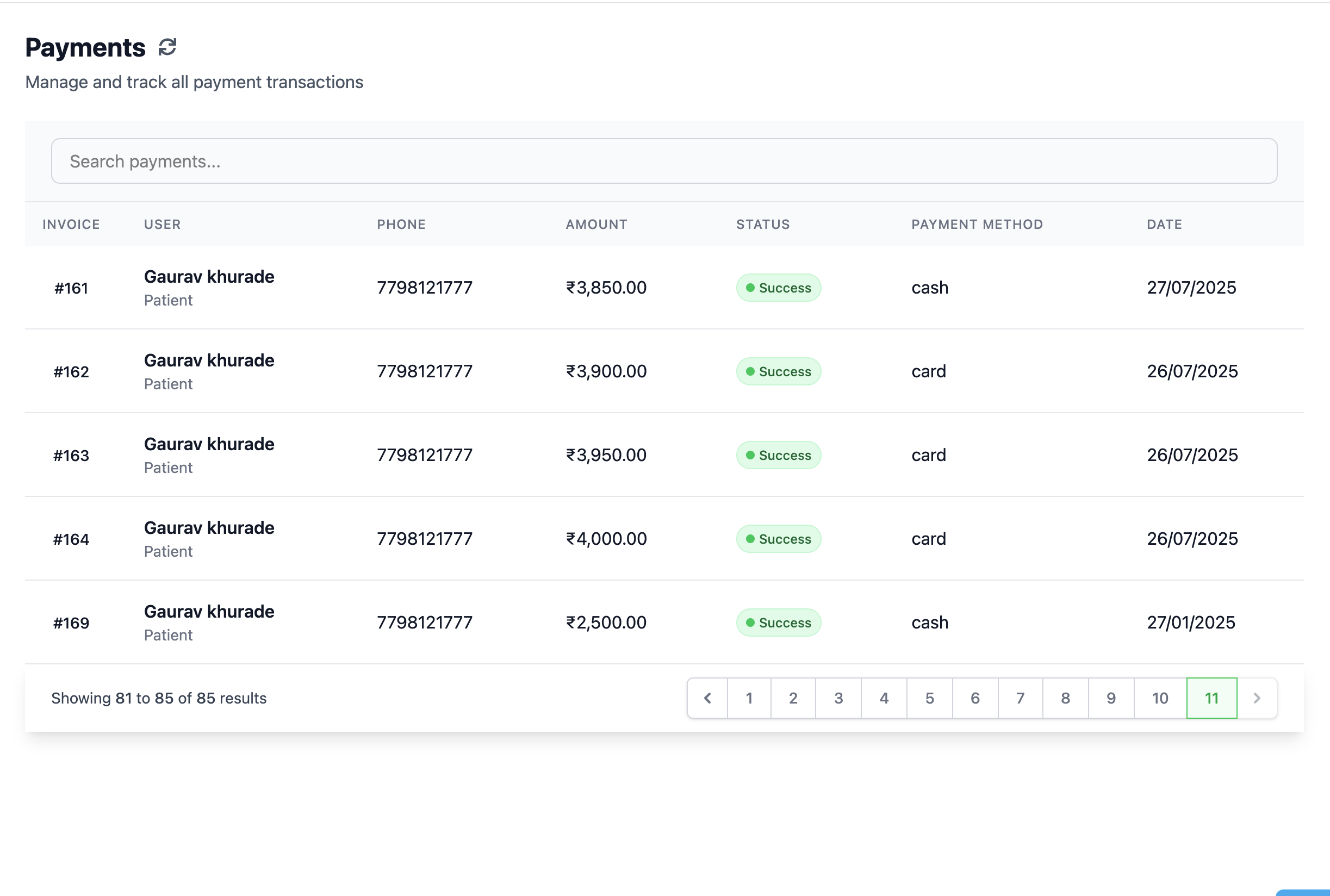Viewport: 1330px width, 896px height.
Task: Click the DATE column header
Action: pos(1164,224)
